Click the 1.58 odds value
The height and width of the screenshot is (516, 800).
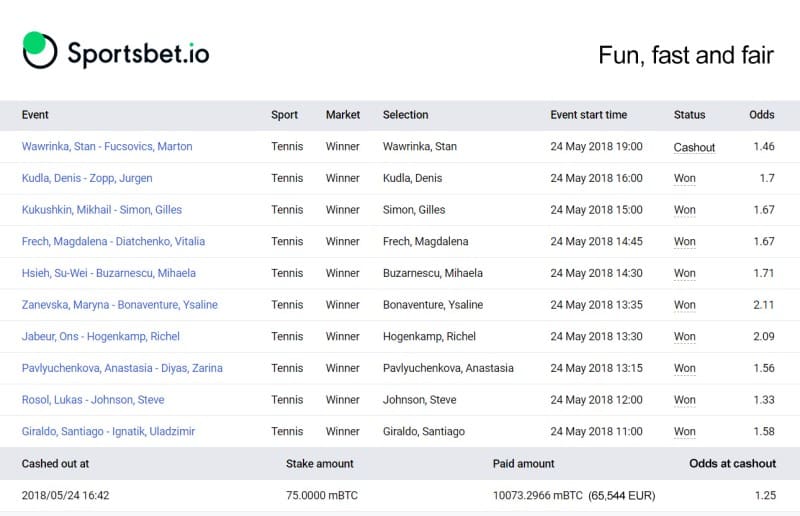click(764, 431)
